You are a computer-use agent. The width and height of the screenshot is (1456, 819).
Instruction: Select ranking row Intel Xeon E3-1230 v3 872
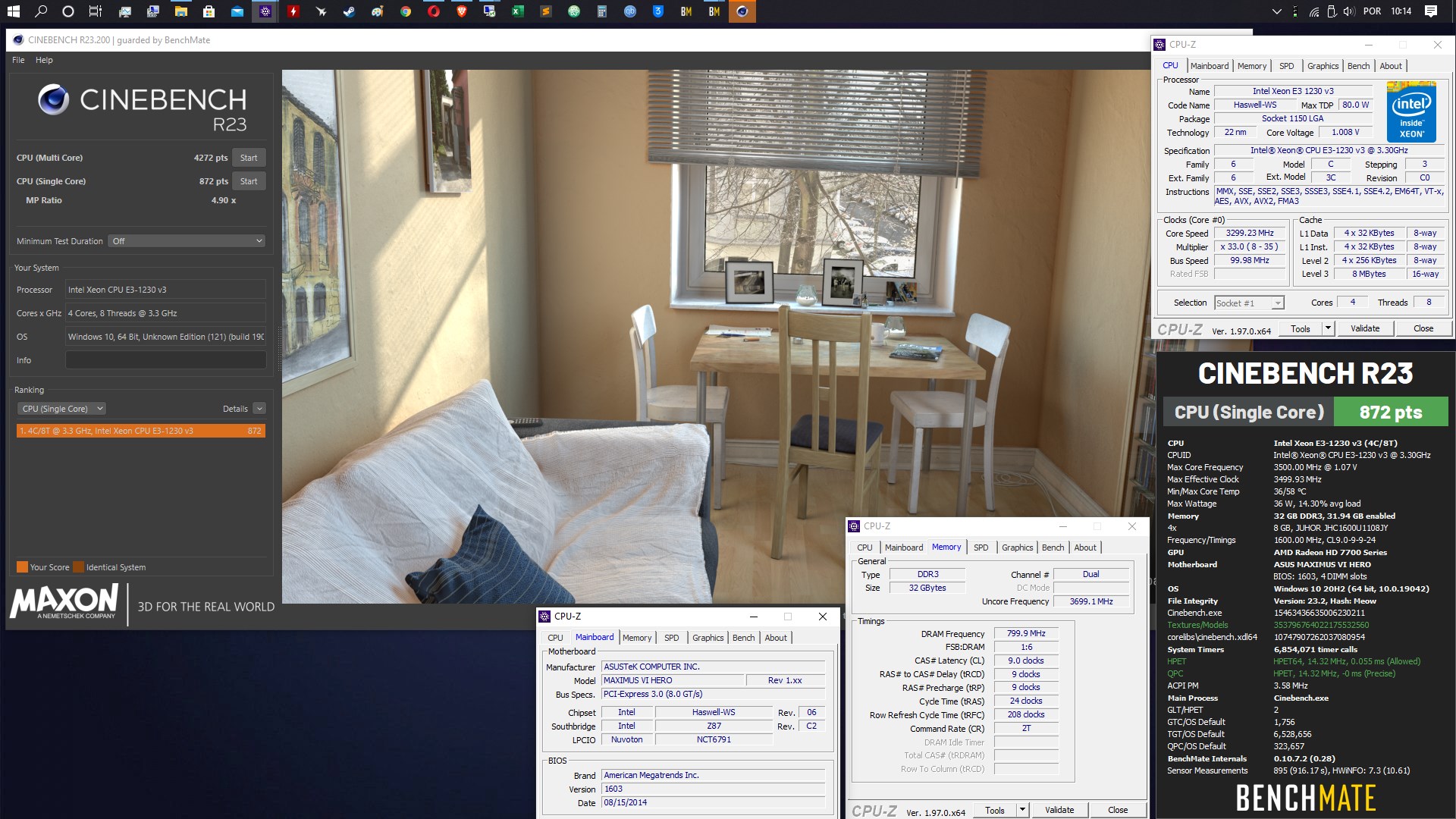141,431
